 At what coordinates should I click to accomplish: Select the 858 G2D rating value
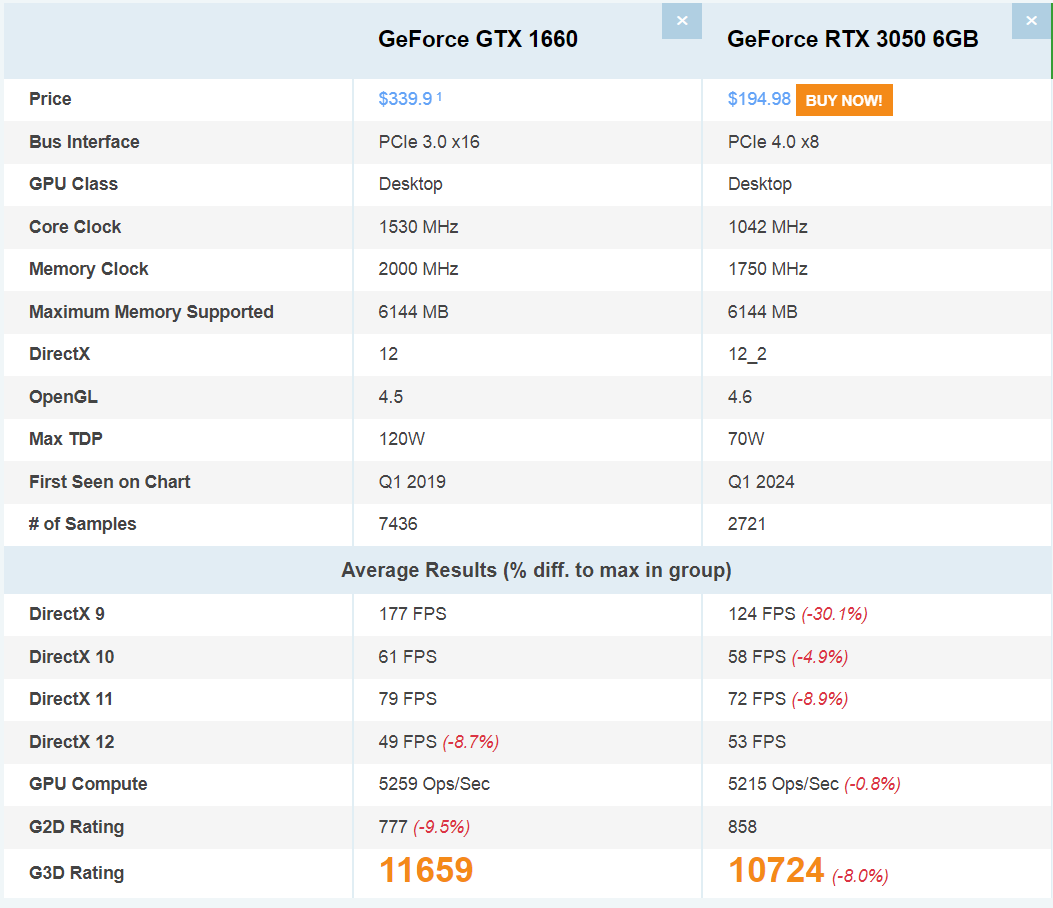[742, 827]
